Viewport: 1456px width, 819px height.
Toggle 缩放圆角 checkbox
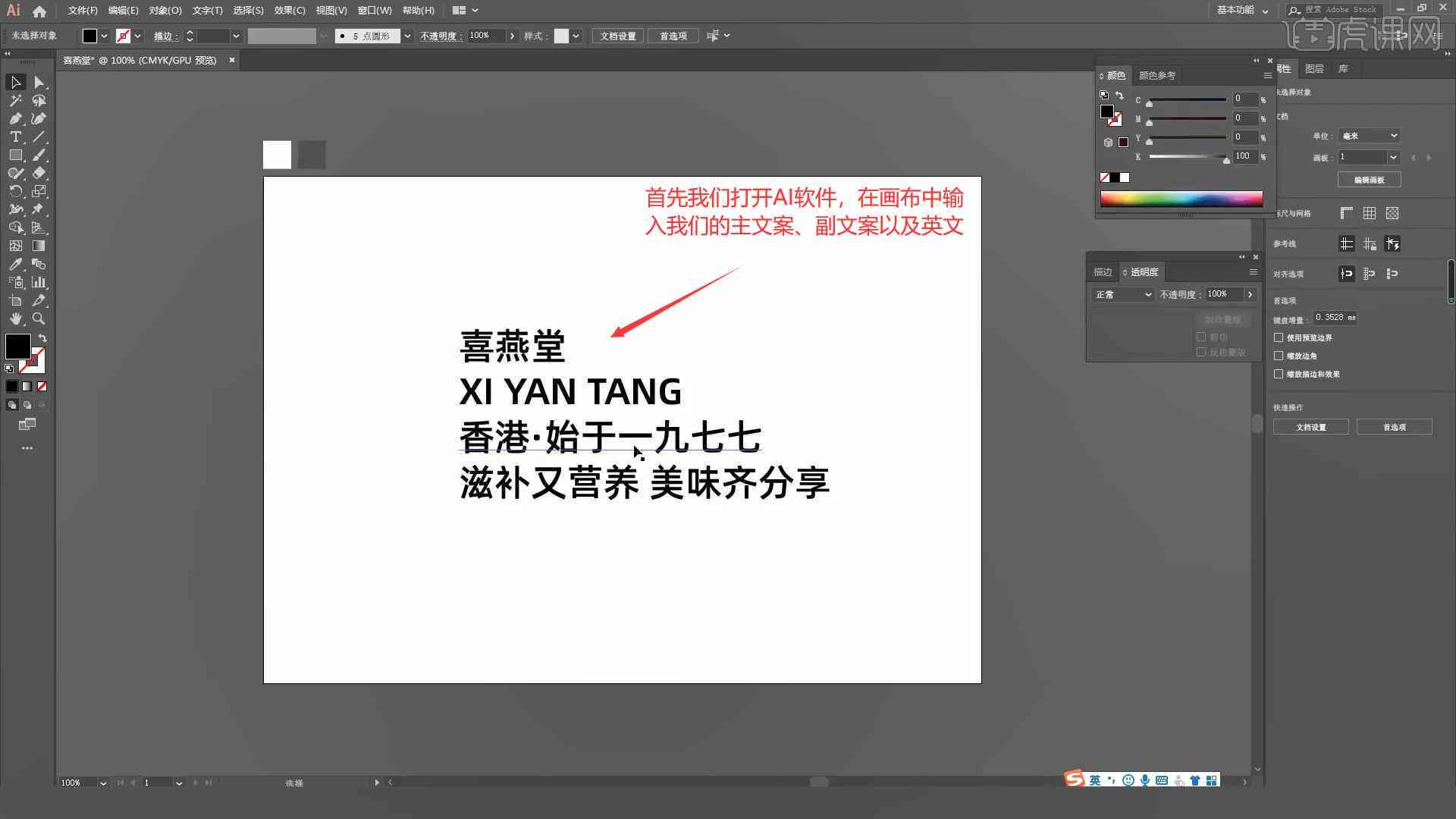point(1279,355)
